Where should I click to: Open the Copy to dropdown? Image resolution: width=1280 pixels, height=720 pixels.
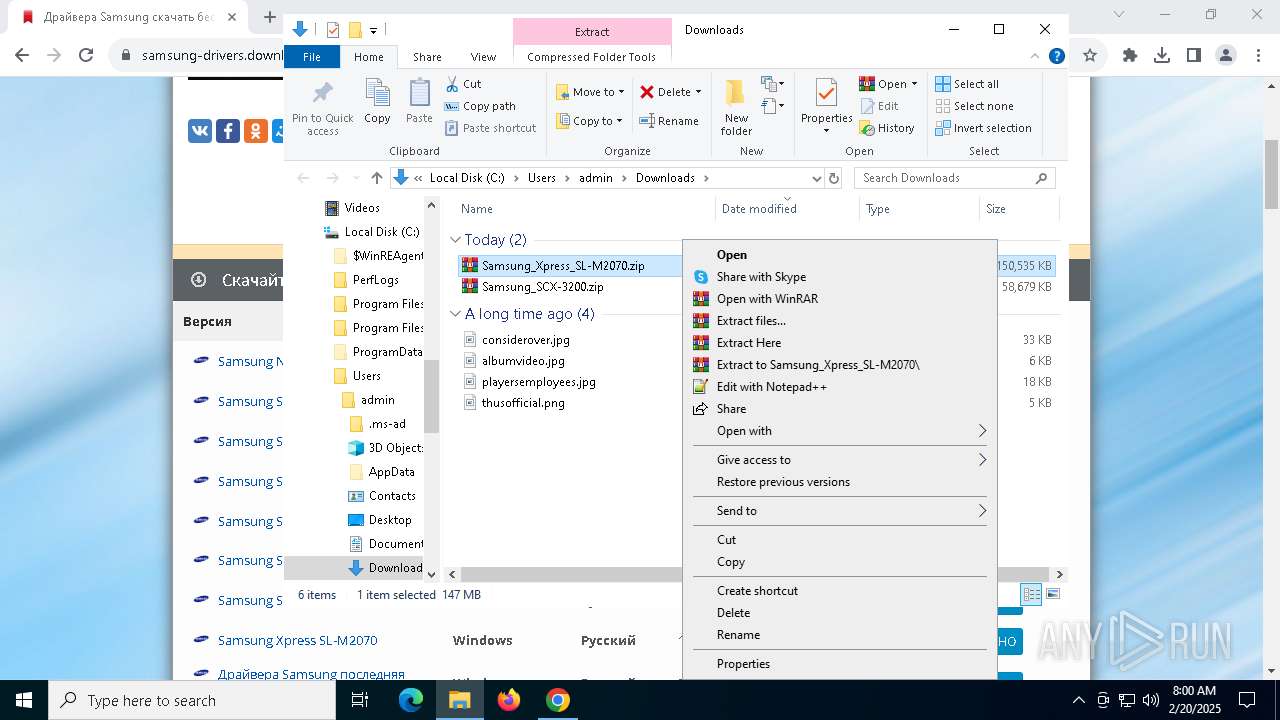pyautogui.click(x=589, y=121)
